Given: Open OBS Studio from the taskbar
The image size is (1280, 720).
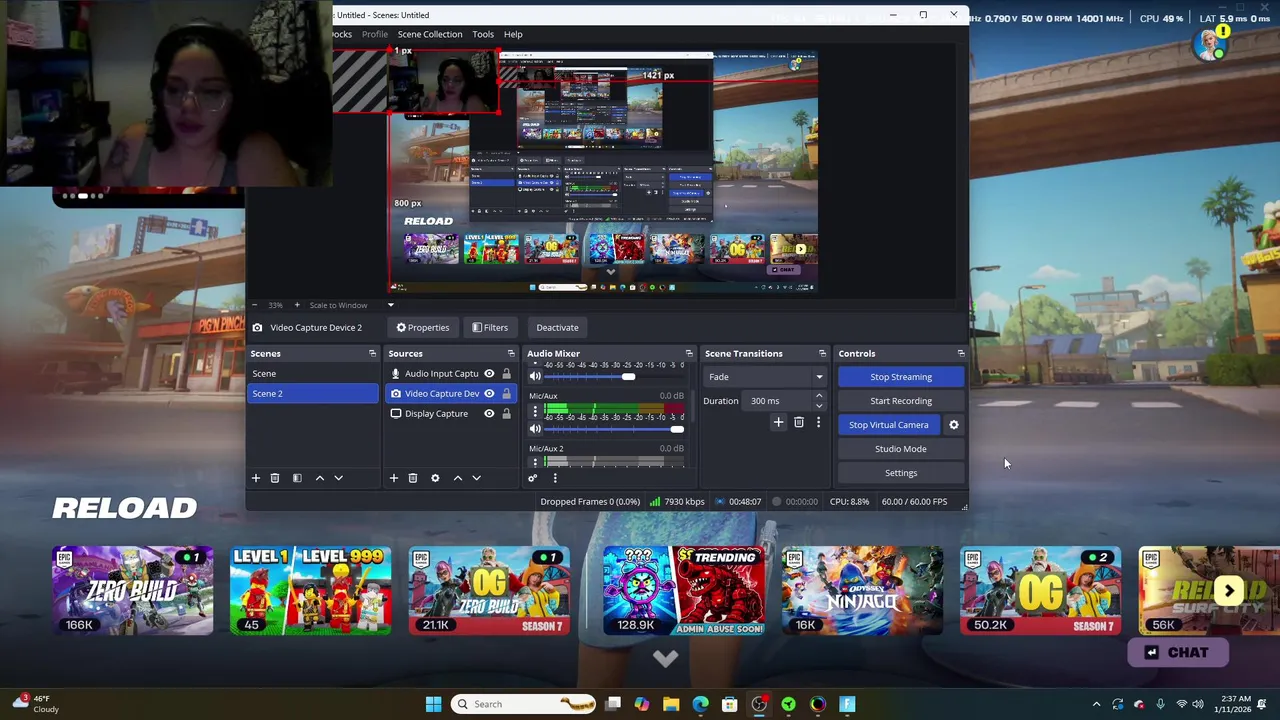Looking at the screenshot, I should coord(759,704).
